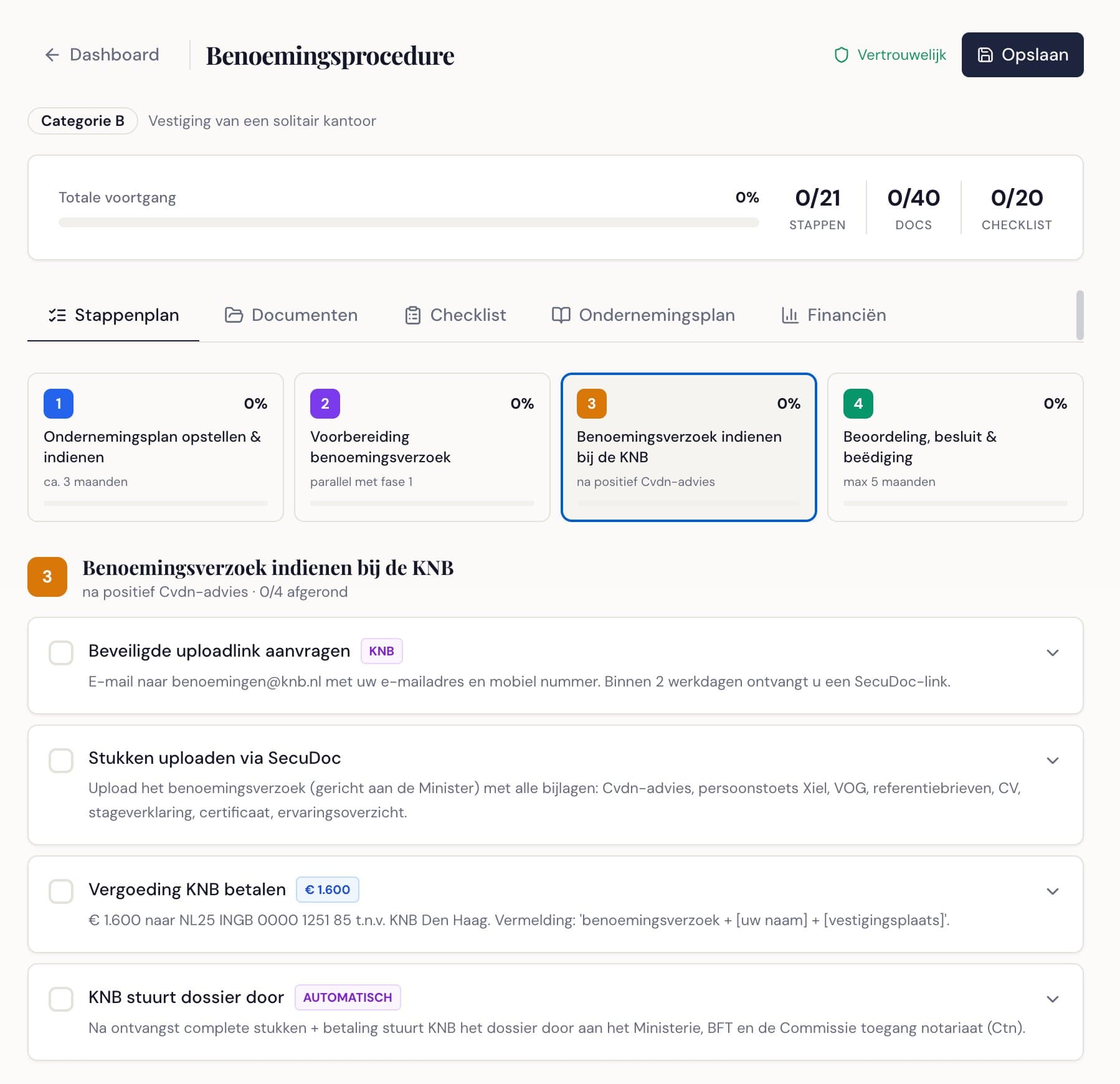
Task: Click the Vertrouwelijk shield icon
Action: point(841,55)
